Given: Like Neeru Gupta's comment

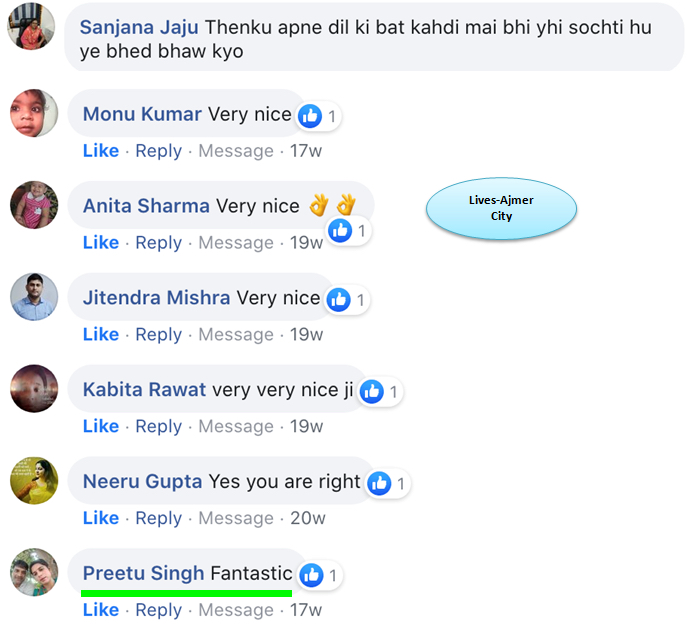Looking at the screenshot, I should click(x=101, y=518).
